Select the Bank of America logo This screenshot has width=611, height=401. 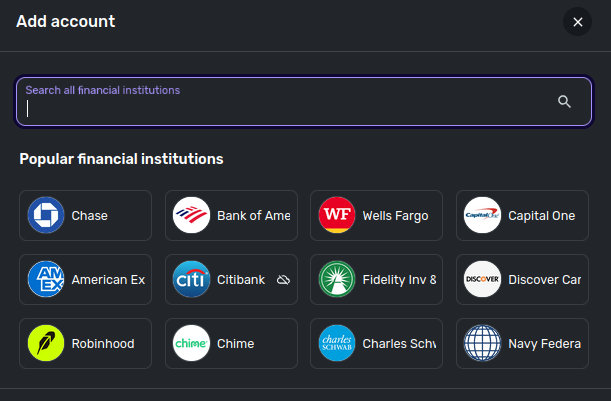click(192, 216)
